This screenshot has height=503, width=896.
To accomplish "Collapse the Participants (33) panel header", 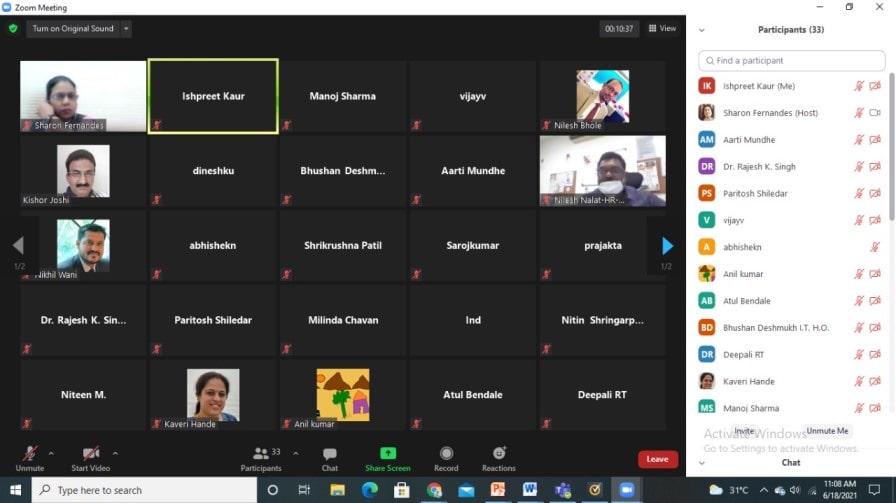I will coord(702,30).
